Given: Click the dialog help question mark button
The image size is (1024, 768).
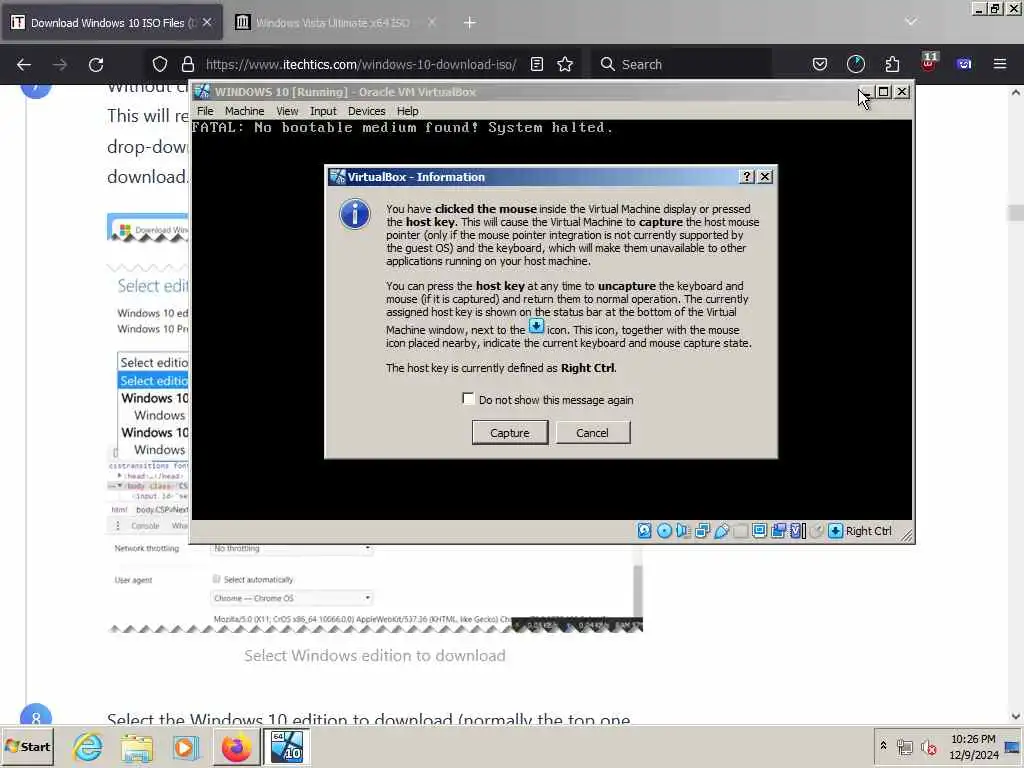Looking at the screenshot, I should pos(746,176).
